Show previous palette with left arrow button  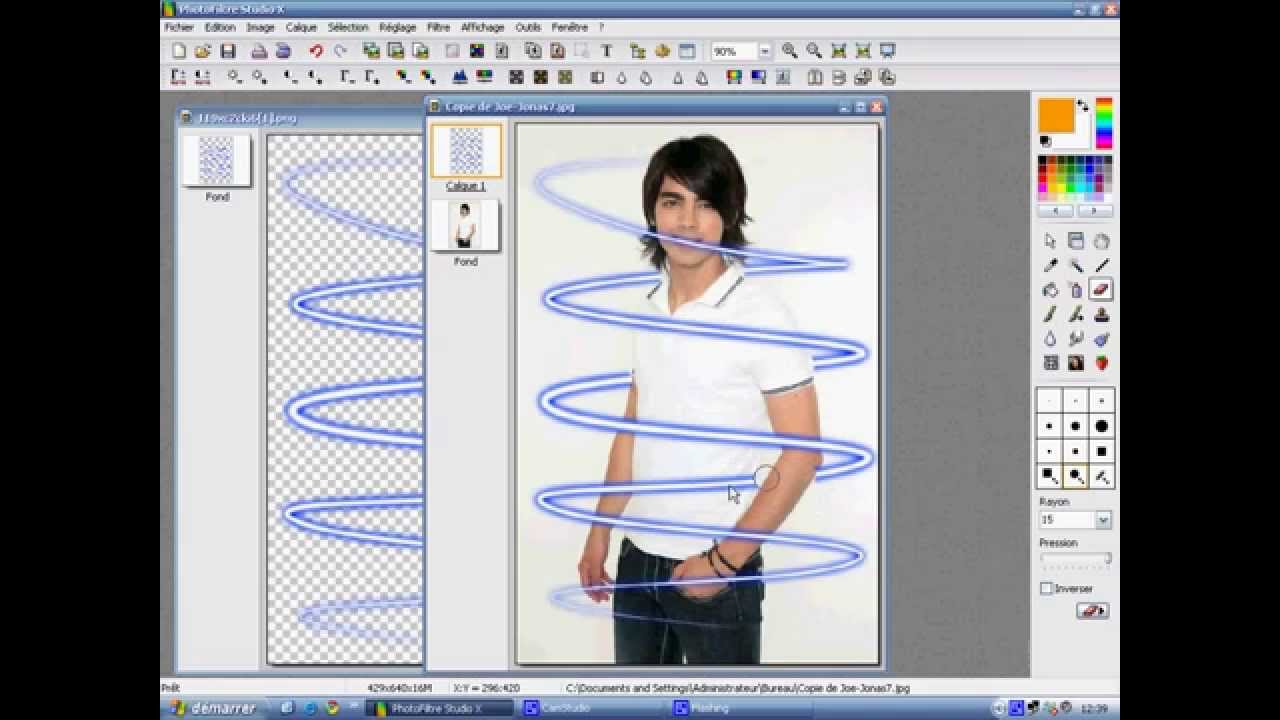click(x=1056, y=211)
